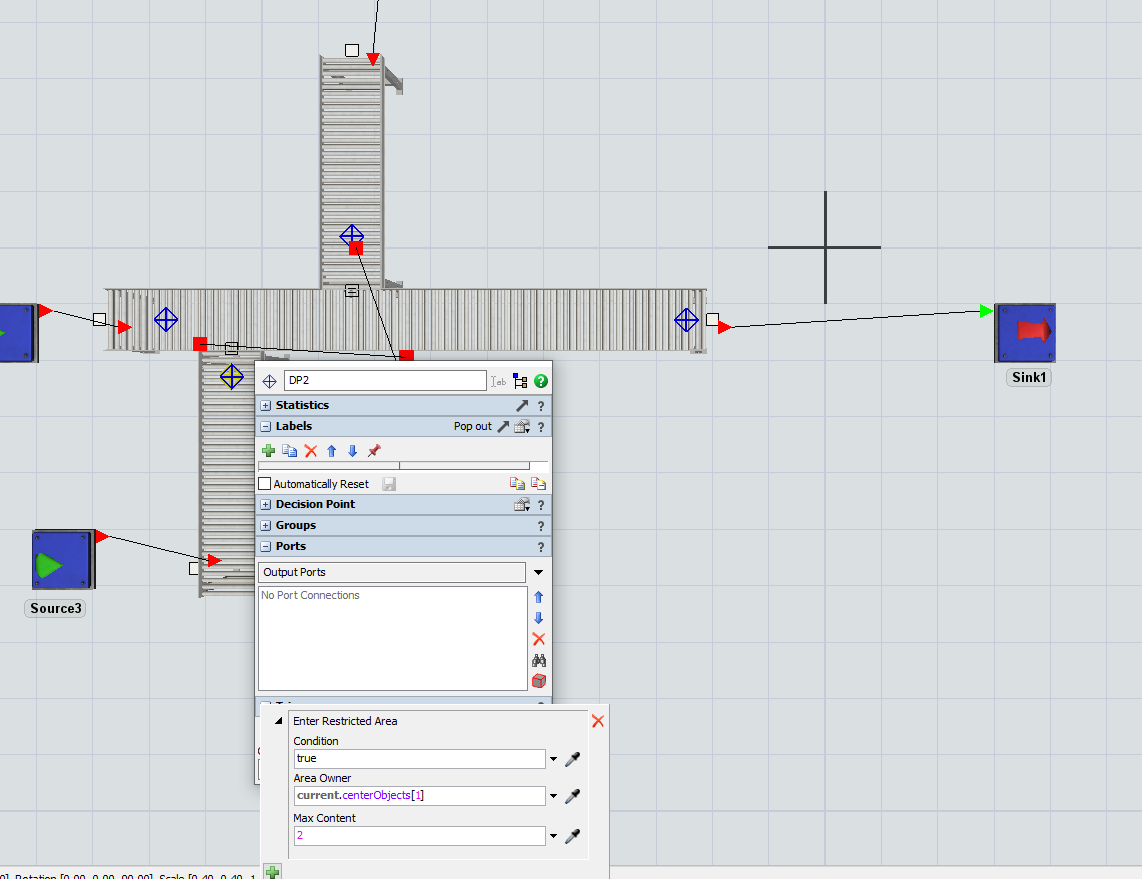Click the DP2 name input field

pos(385,381)
